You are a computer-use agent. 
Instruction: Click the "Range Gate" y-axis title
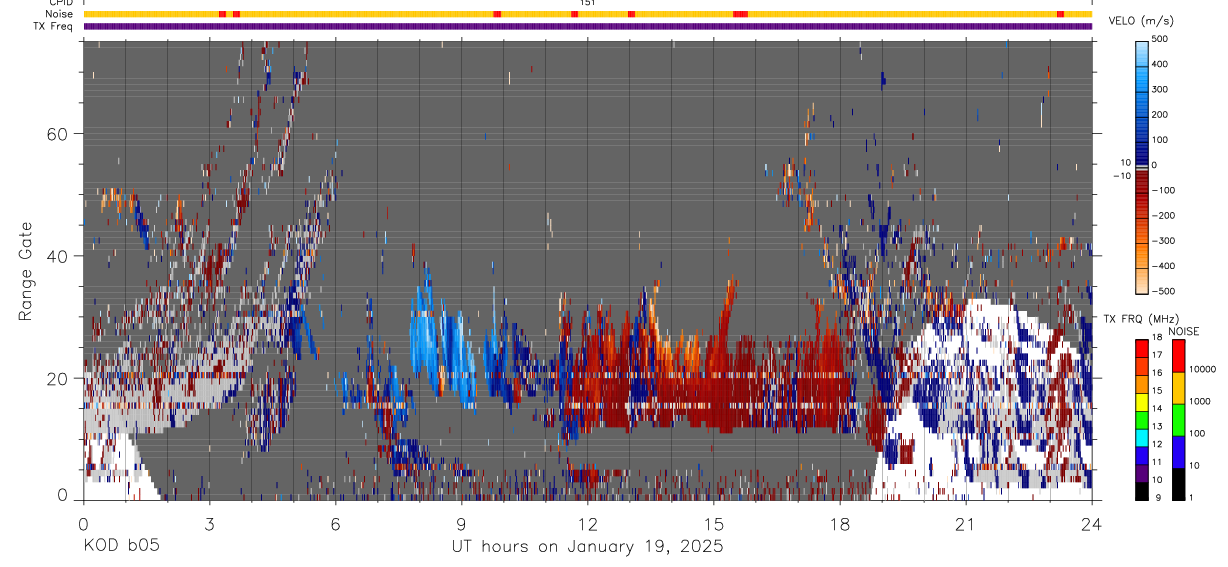click(27, 269)
